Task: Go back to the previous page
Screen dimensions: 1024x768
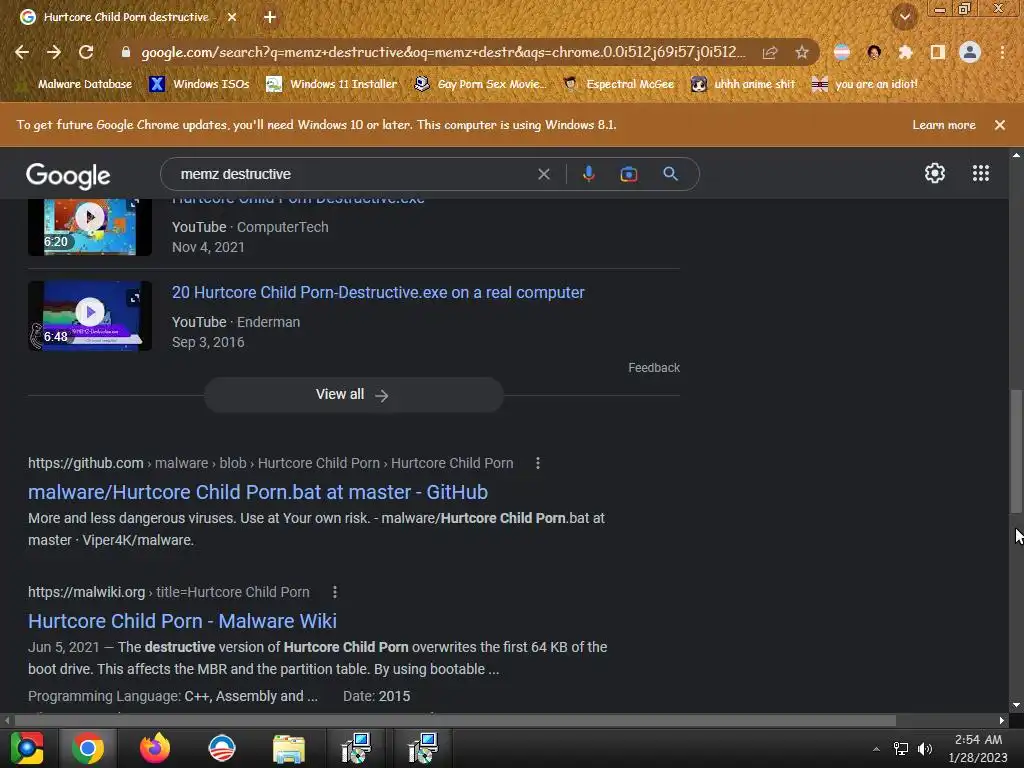Action: pyautogui.click(x=22, y=52)
